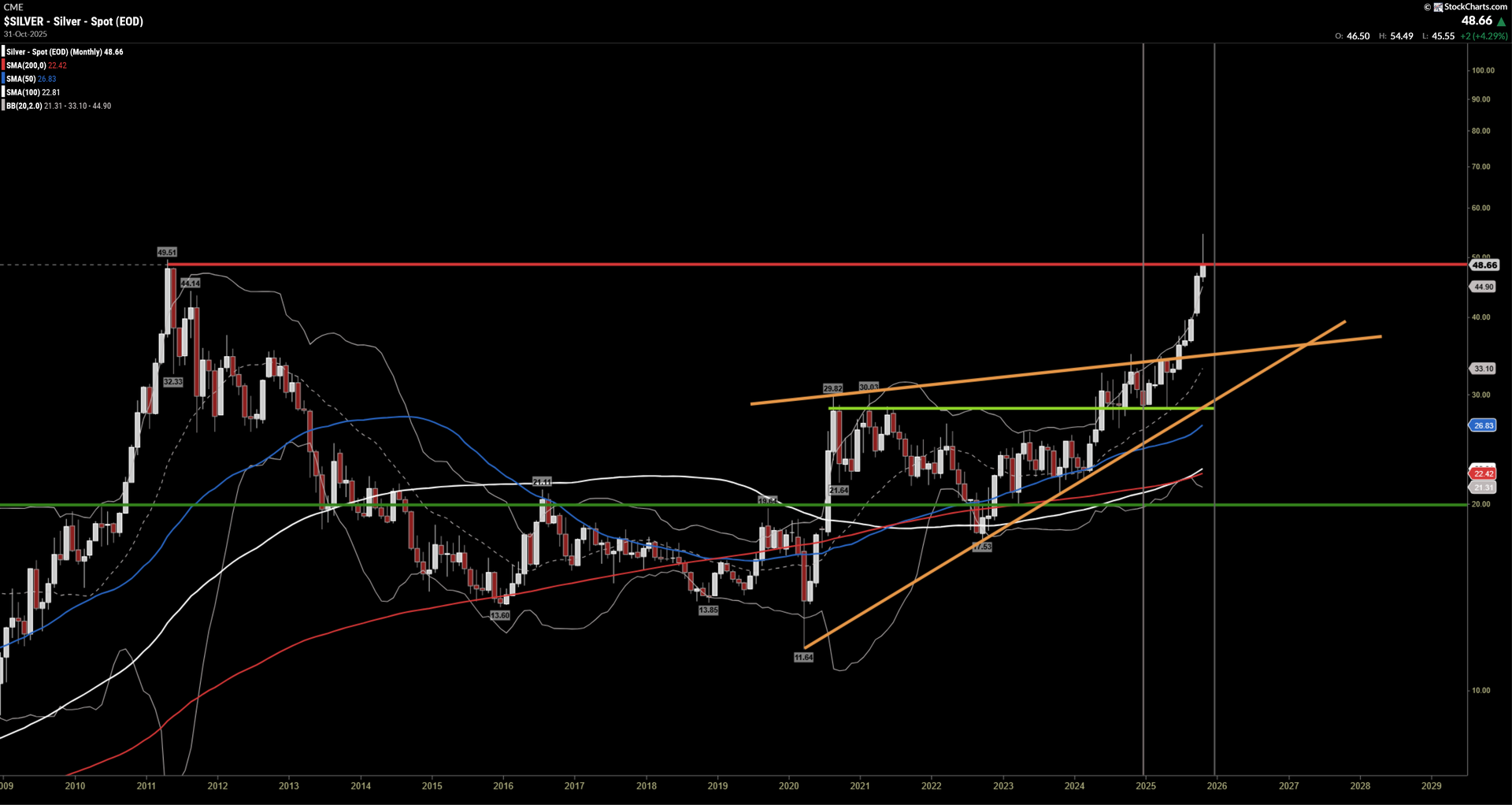This screenshot has height=805, width=1512.
Task: Click the 2024 year label on time axis
Action: (x=1074, y=785)
